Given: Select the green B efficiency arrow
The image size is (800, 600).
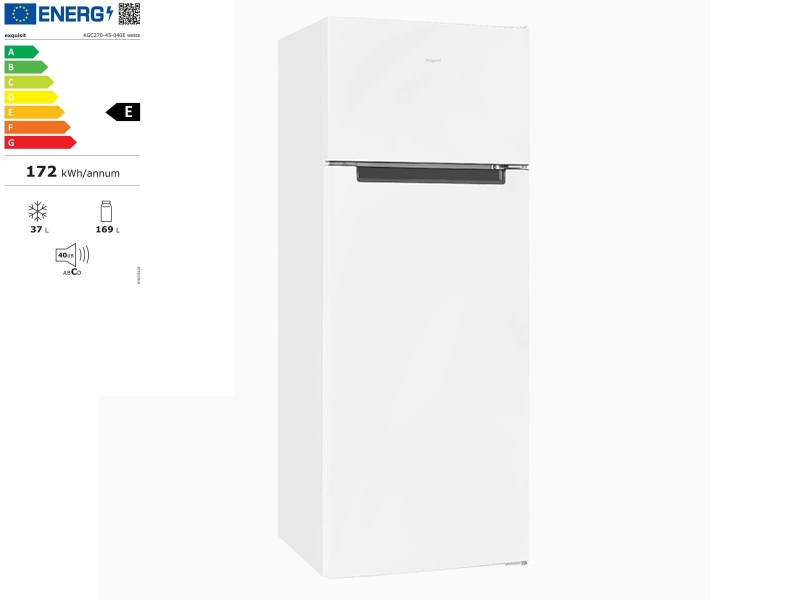Looking at the screenshot, I should 26,67.
